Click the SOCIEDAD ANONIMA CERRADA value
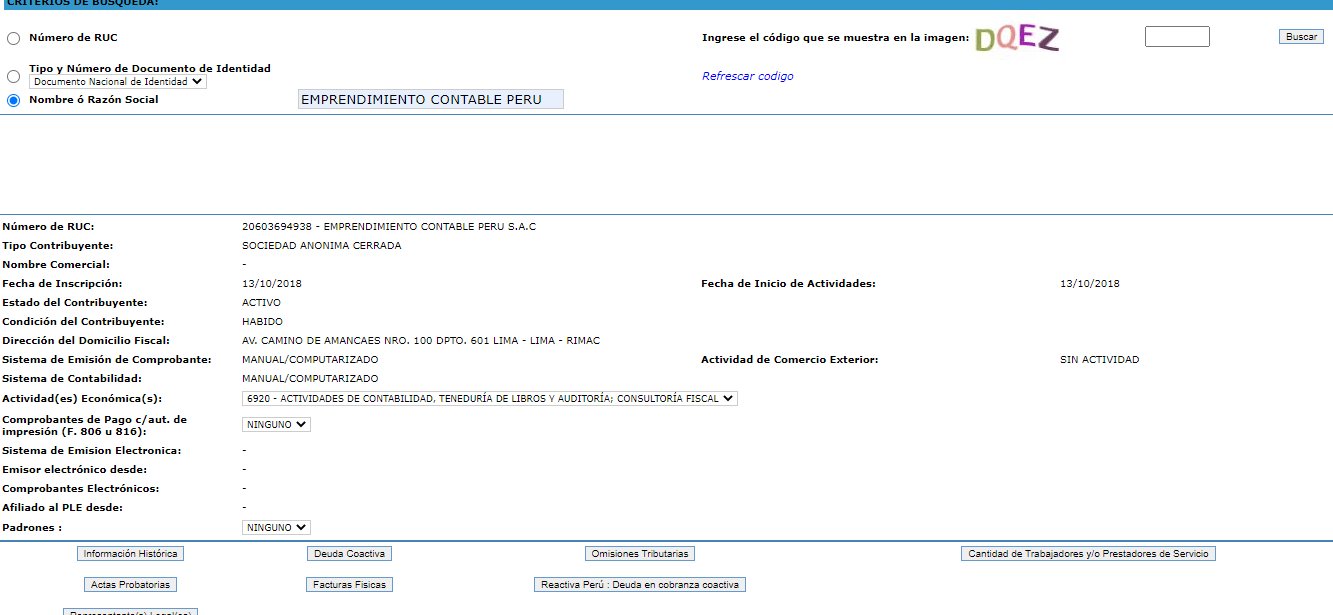1333x615 pixels. [x=321, y=246]
